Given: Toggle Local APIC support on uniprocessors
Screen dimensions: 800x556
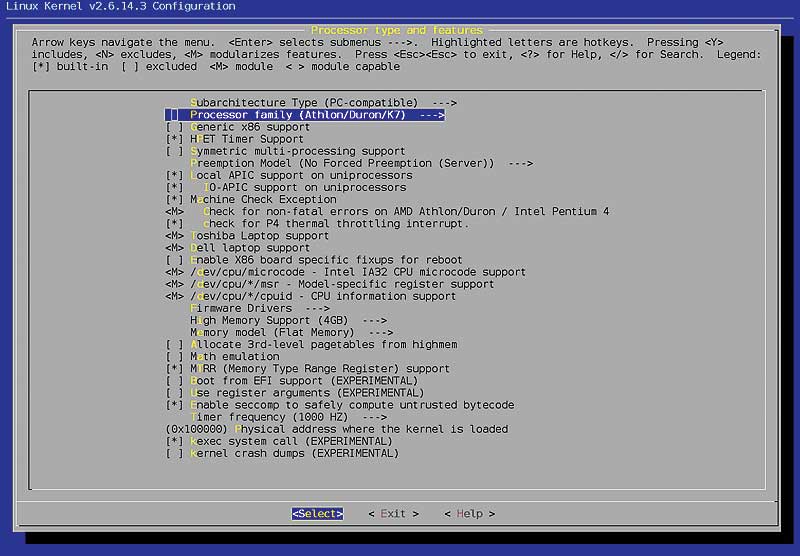Looking at the screenshot, I should coord(289,175).
